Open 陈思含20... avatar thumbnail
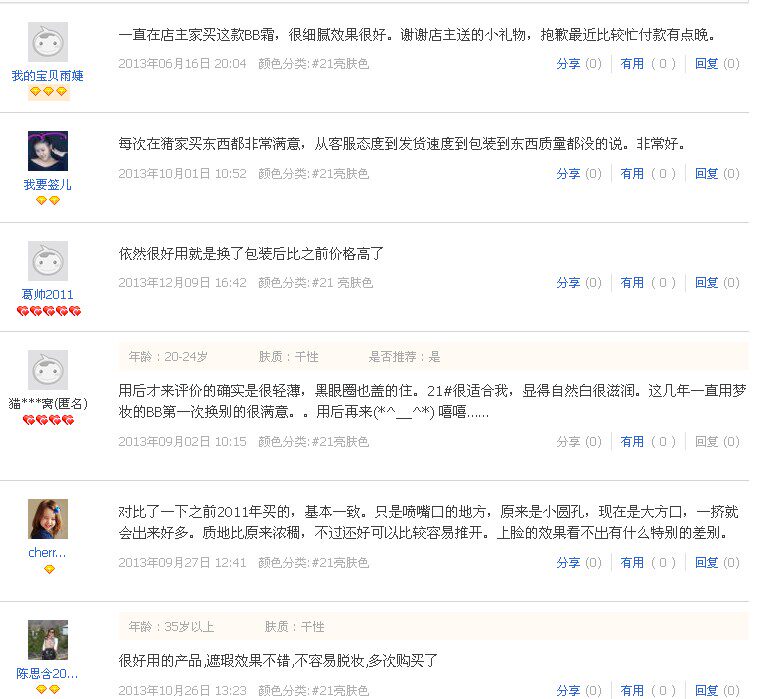Image resolution: width=762 pixels, height=699 pixels. 48,640
